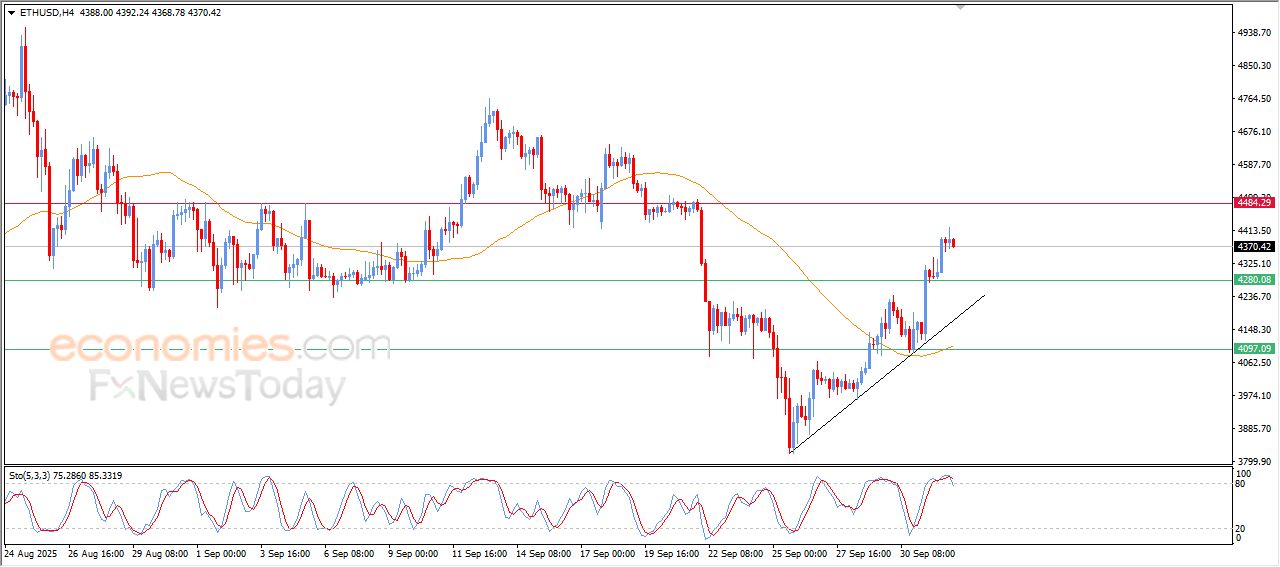The height and width of the screenshot is (567, 1280).
Task: Click the FxNewsToday watermark logo
Action: pyautogui.click(x=217, y=386)
